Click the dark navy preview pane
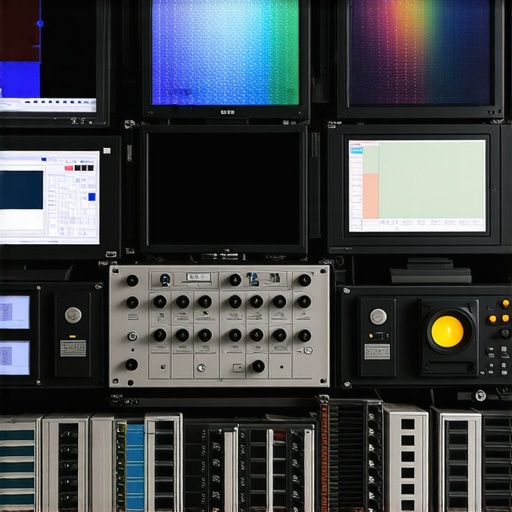512x512 pixels. (x=21, y=190)
